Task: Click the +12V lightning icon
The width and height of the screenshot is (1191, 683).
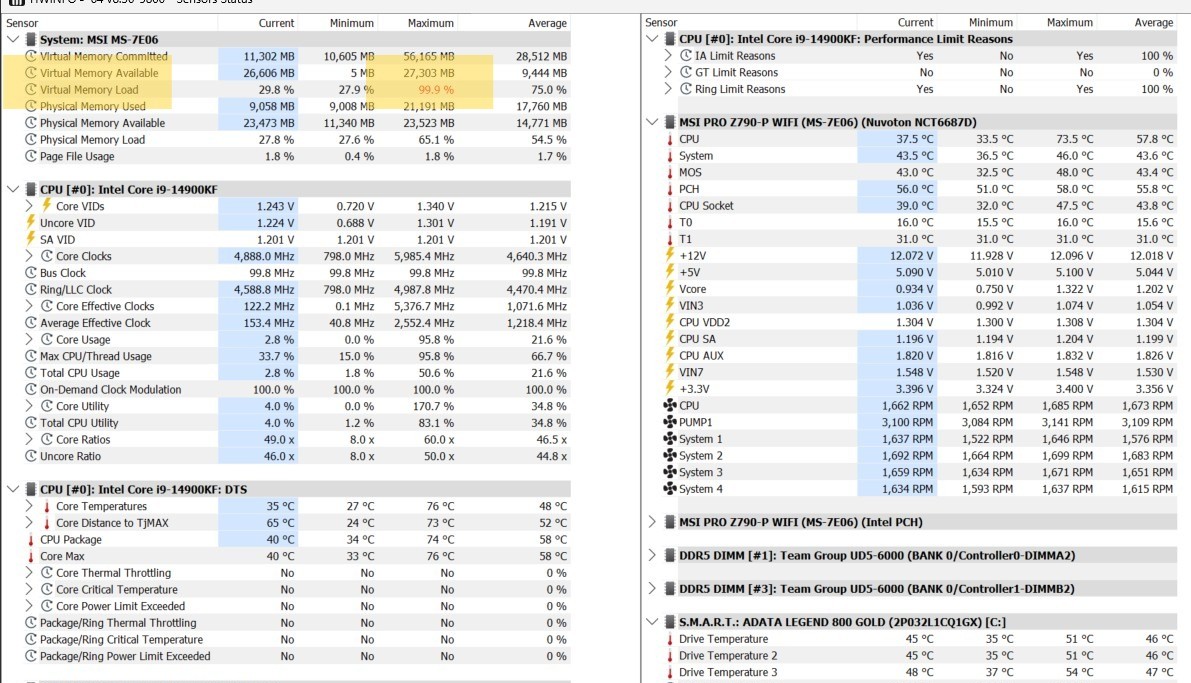Action: (670, 255)
